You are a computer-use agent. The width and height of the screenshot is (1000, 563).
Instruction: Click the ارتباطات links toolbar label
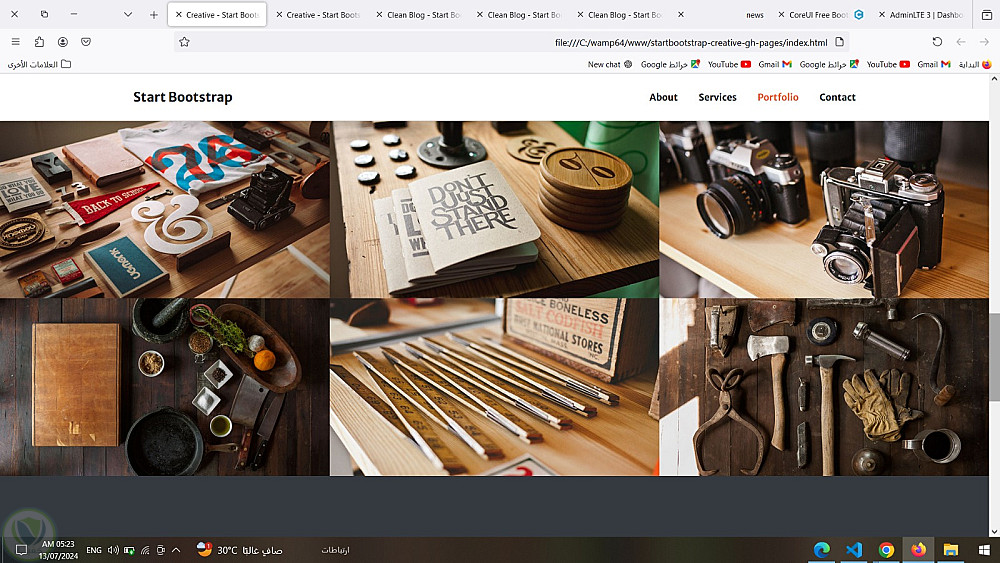pyautogui.click(x=335, y=550)
